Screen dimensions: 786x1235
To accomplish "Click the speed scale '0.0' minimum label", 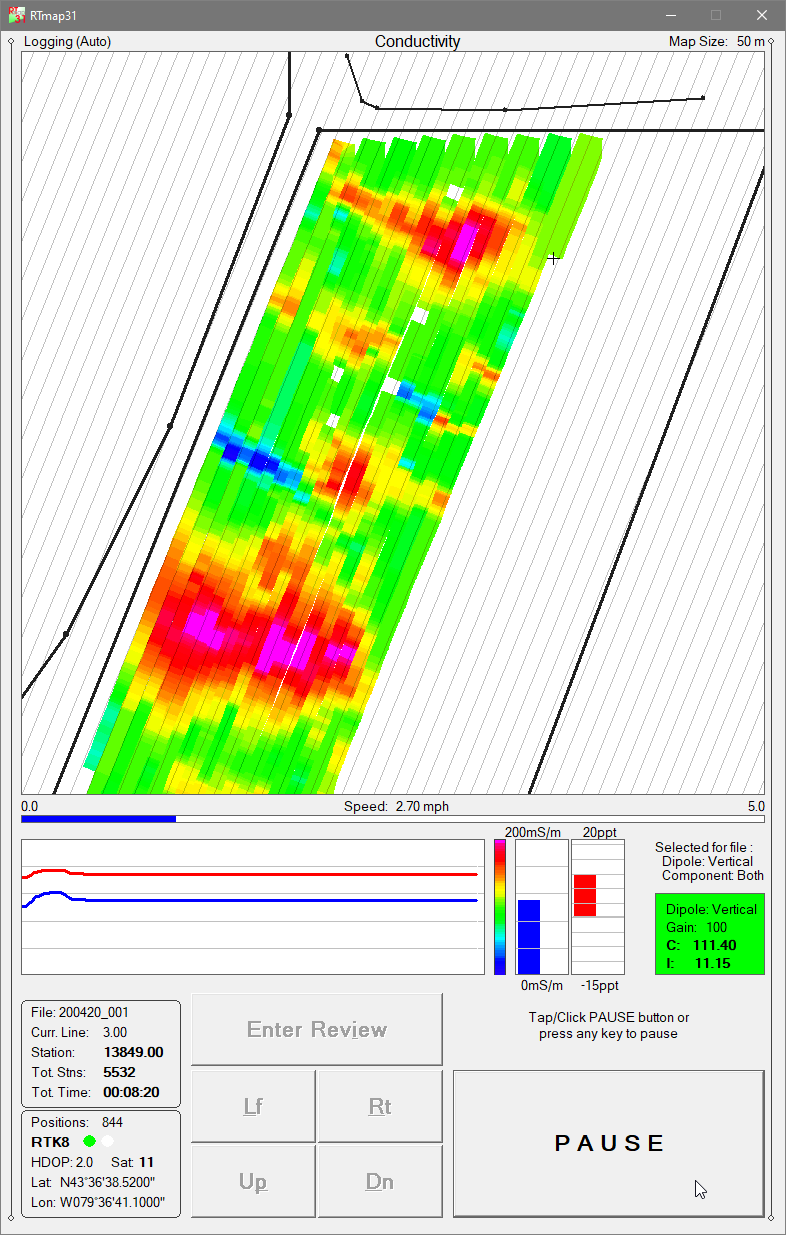I will 30,806.
